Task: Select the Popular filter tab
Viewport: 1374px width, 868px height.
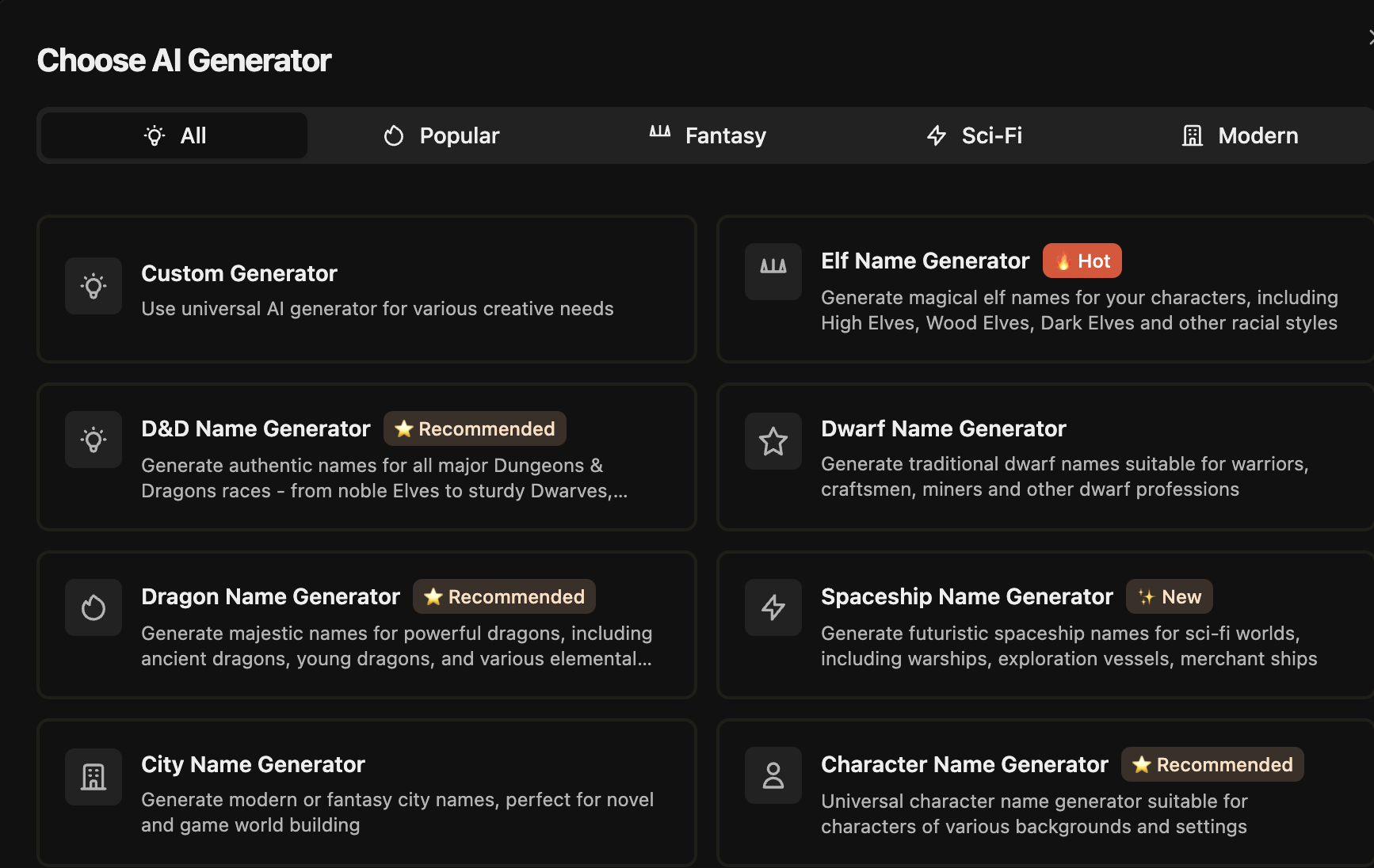Action: coord(441,135)
